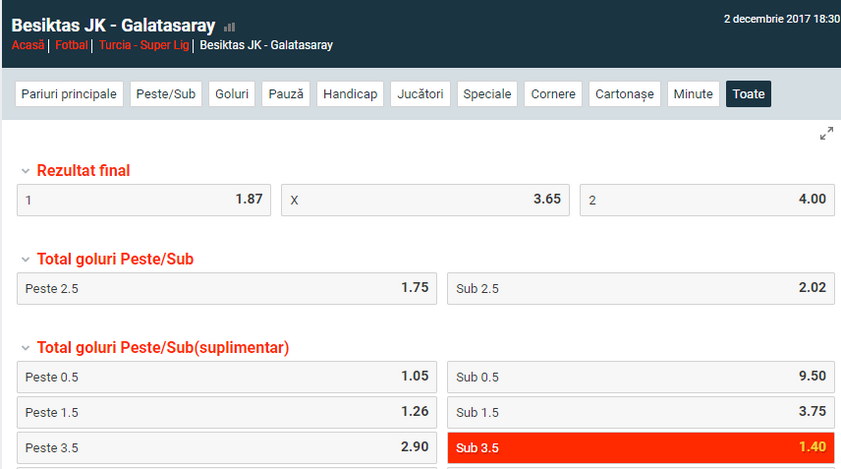Deselect highlighted Sub 3.5 bet 1.40

pos(641,448)
